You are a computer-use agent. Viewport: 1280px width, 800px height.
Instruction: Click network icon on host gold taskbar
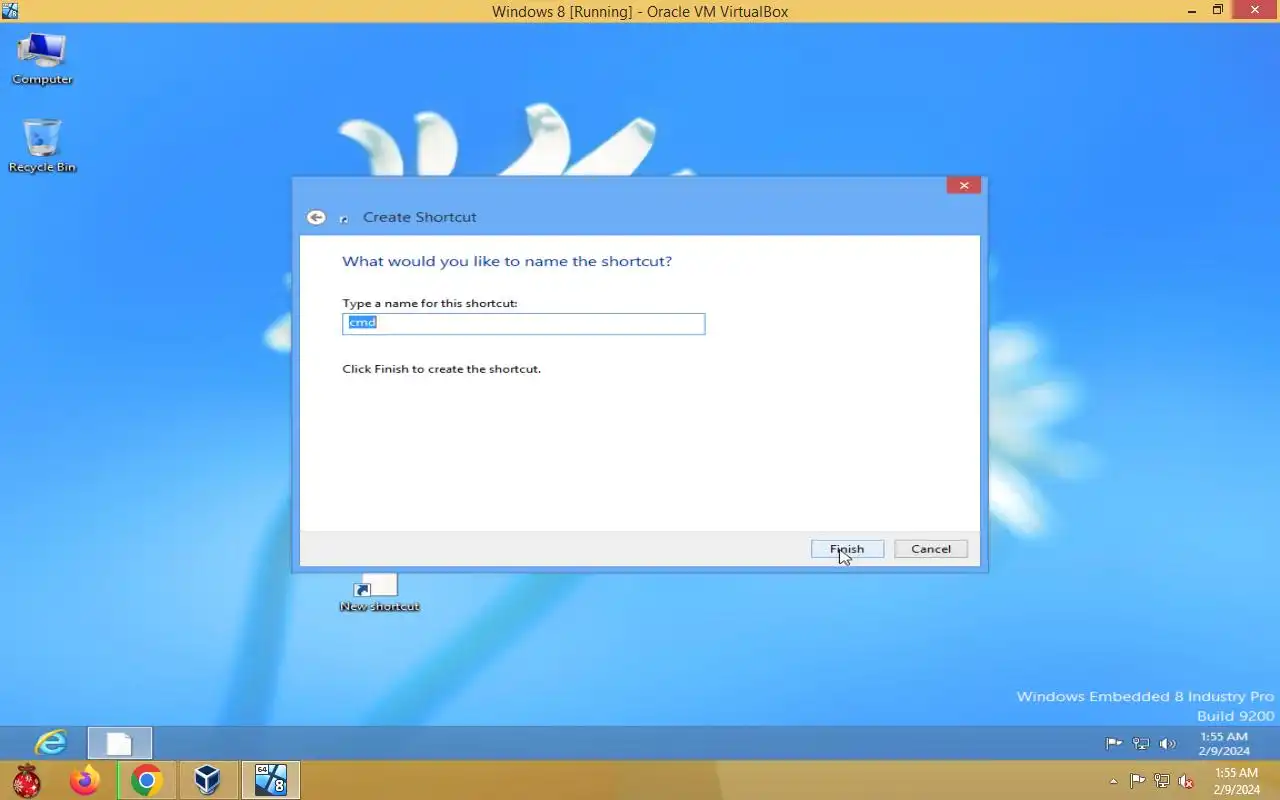tap(1161, 781)
